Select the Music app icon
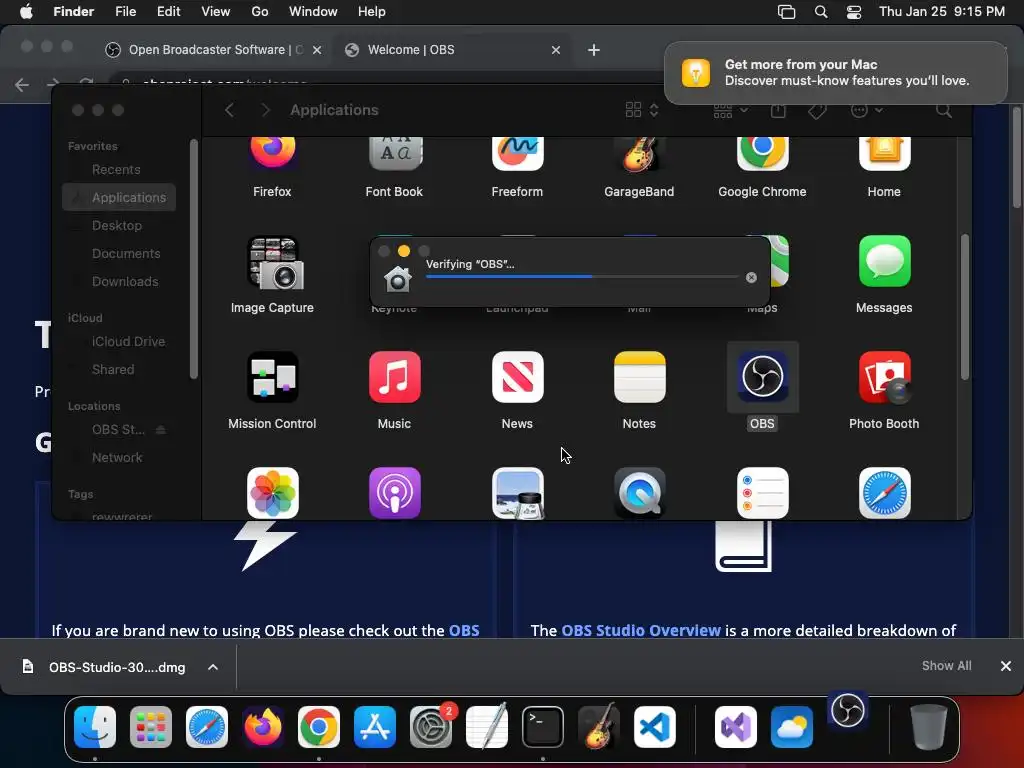 pyautogui.click(x=394, y=377)
